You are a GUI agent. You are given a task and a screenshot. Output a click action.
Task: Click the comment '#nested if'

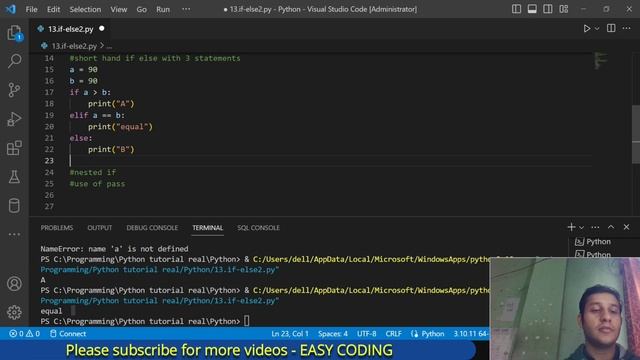click(93, 172)
